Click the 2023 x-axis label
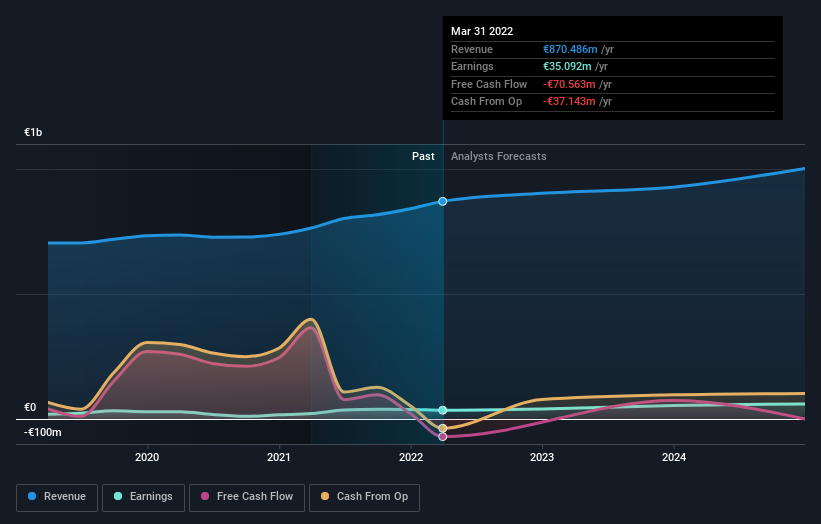Image resolution: width=821 pixels, height=524 pixels. [542, 457]
